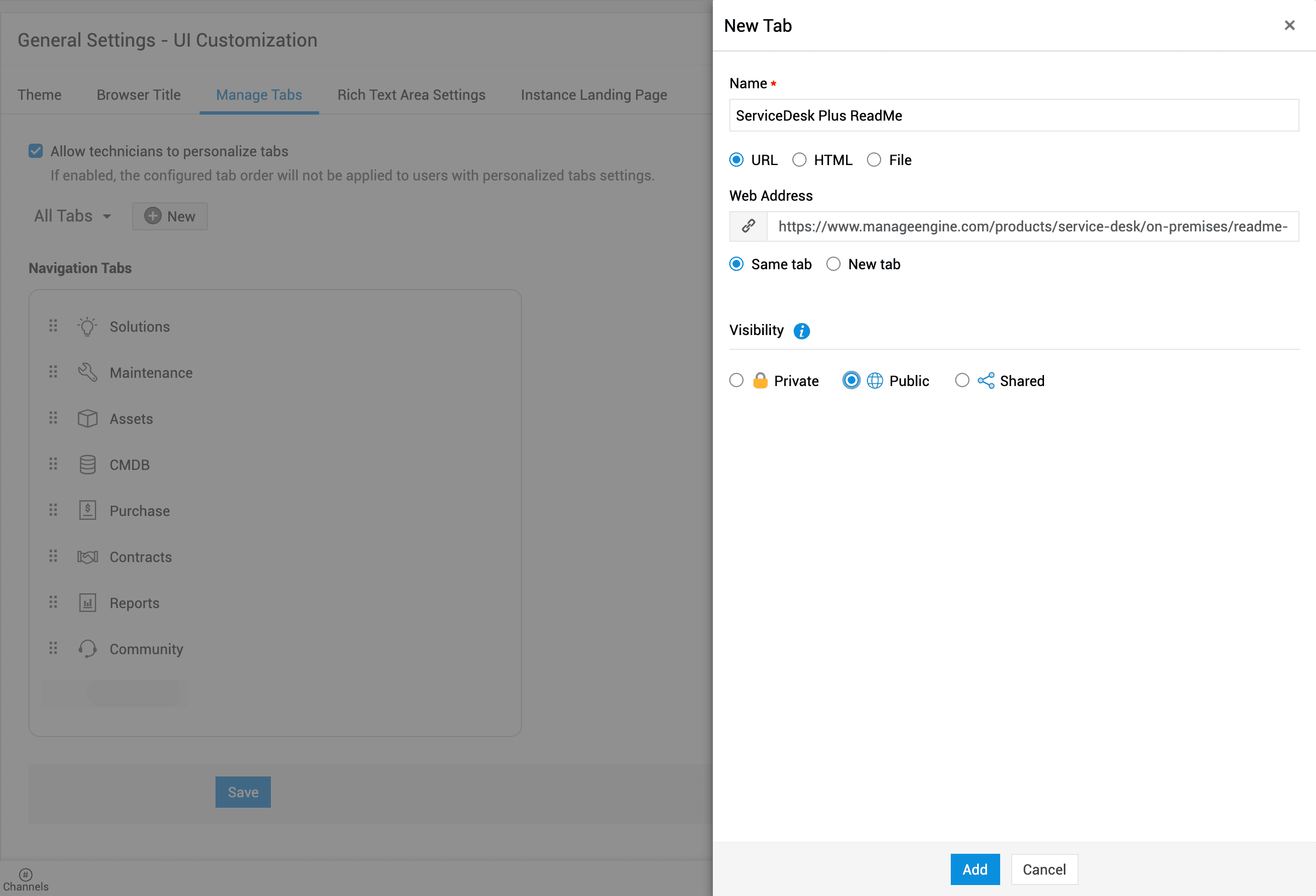
Task: Select the URL radio option
Action: [736, 160]
